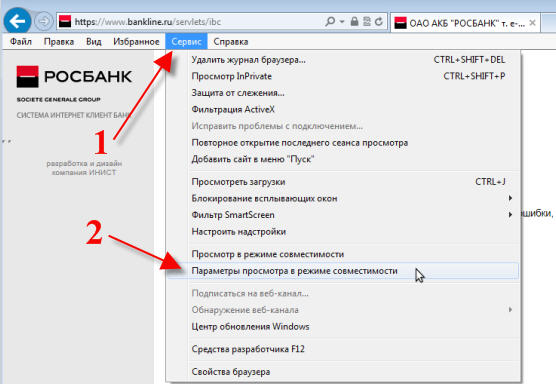Click the Refresh icon in address bar
This screenshot has height=384, width=556.
(x=379, y=22)
